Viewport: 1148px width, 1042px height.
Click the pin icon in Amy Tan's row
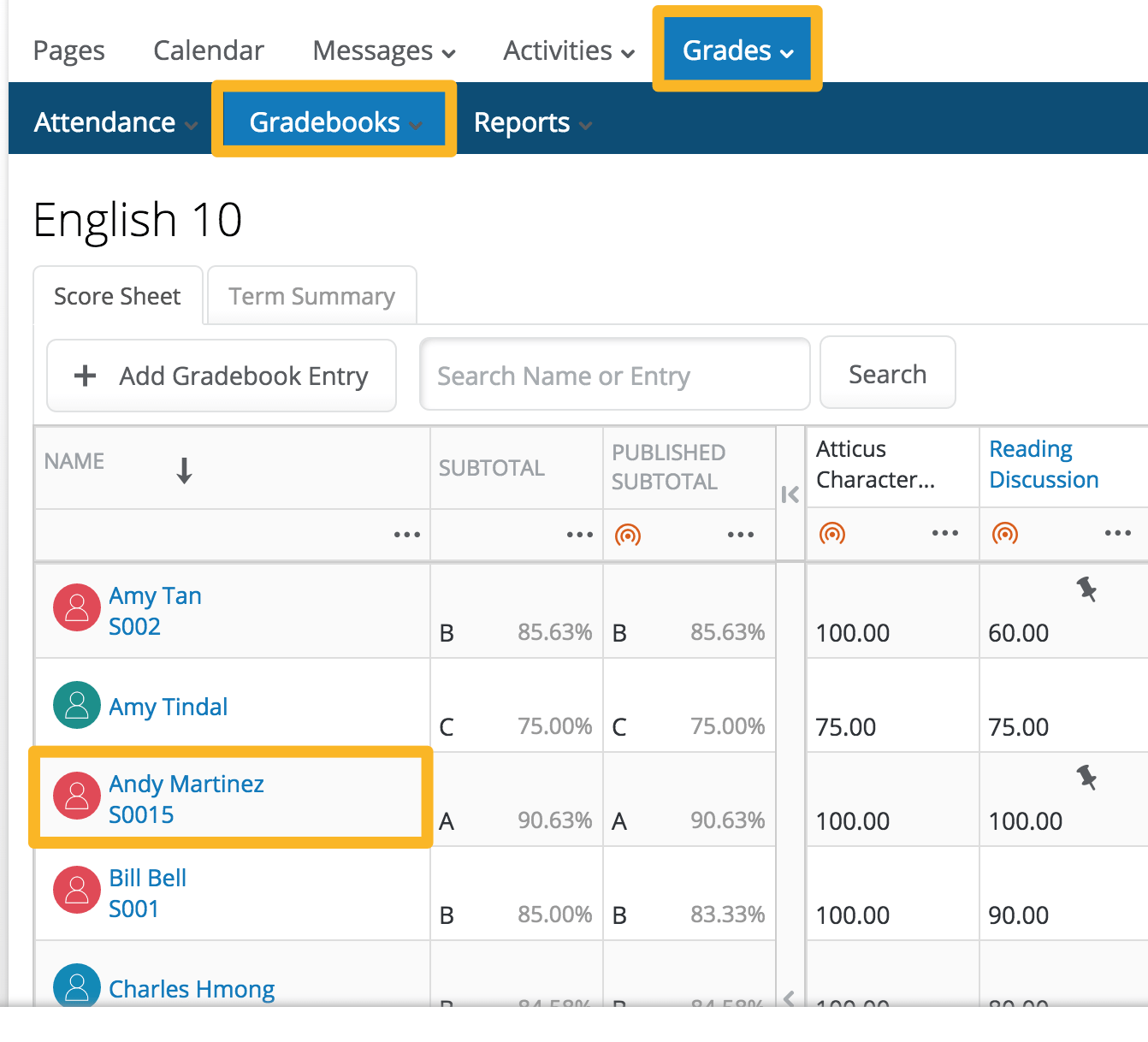tap(1086, 589)
